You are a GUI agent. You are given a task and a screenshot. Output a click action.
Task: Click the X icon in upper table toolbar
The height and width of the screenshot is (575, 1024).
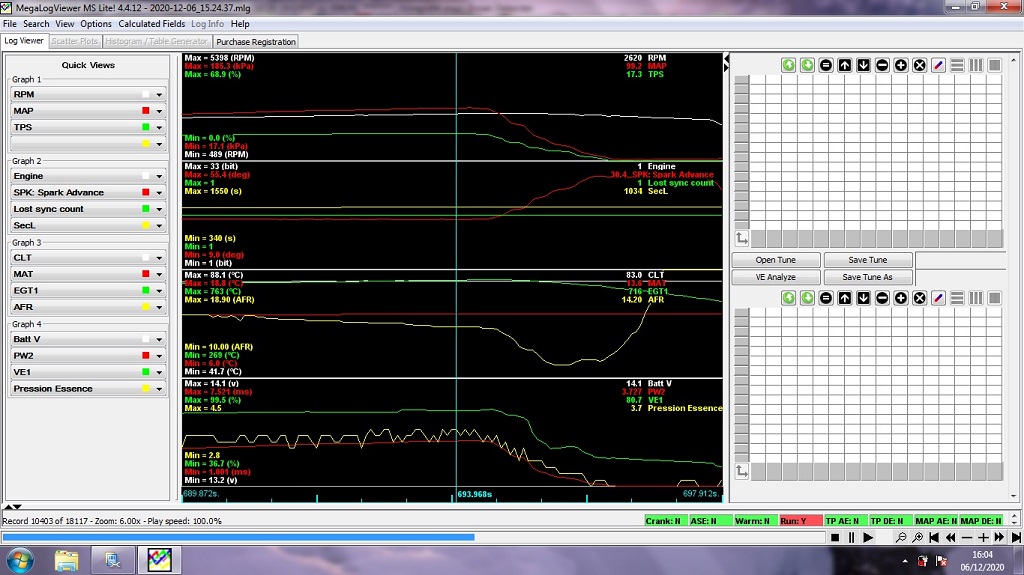coord(919,65)
